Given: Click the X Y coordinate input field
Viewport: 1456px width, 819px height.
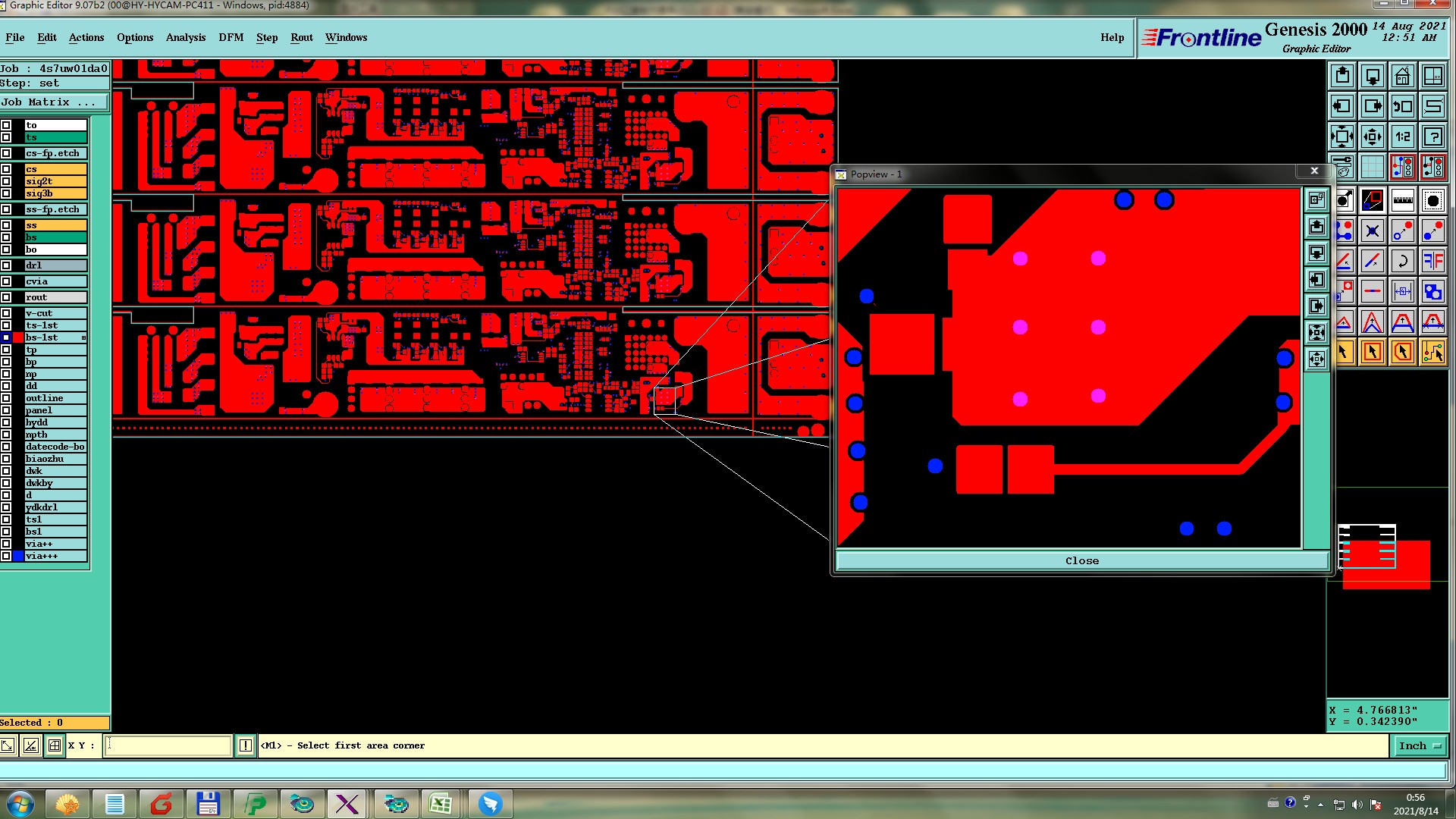Looking at the screenshot, I should (x=168, y=746).
